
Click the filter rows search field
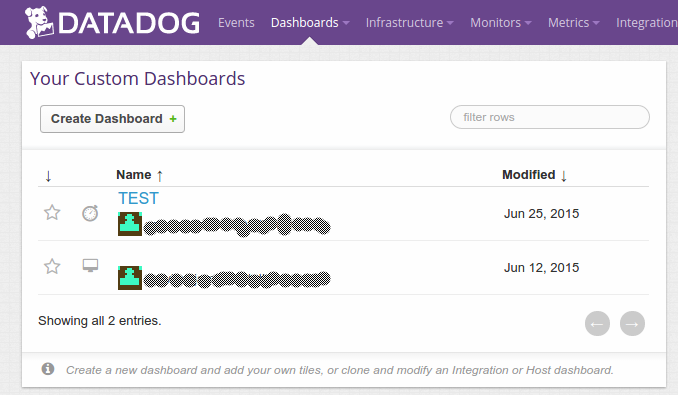(549, 117)
